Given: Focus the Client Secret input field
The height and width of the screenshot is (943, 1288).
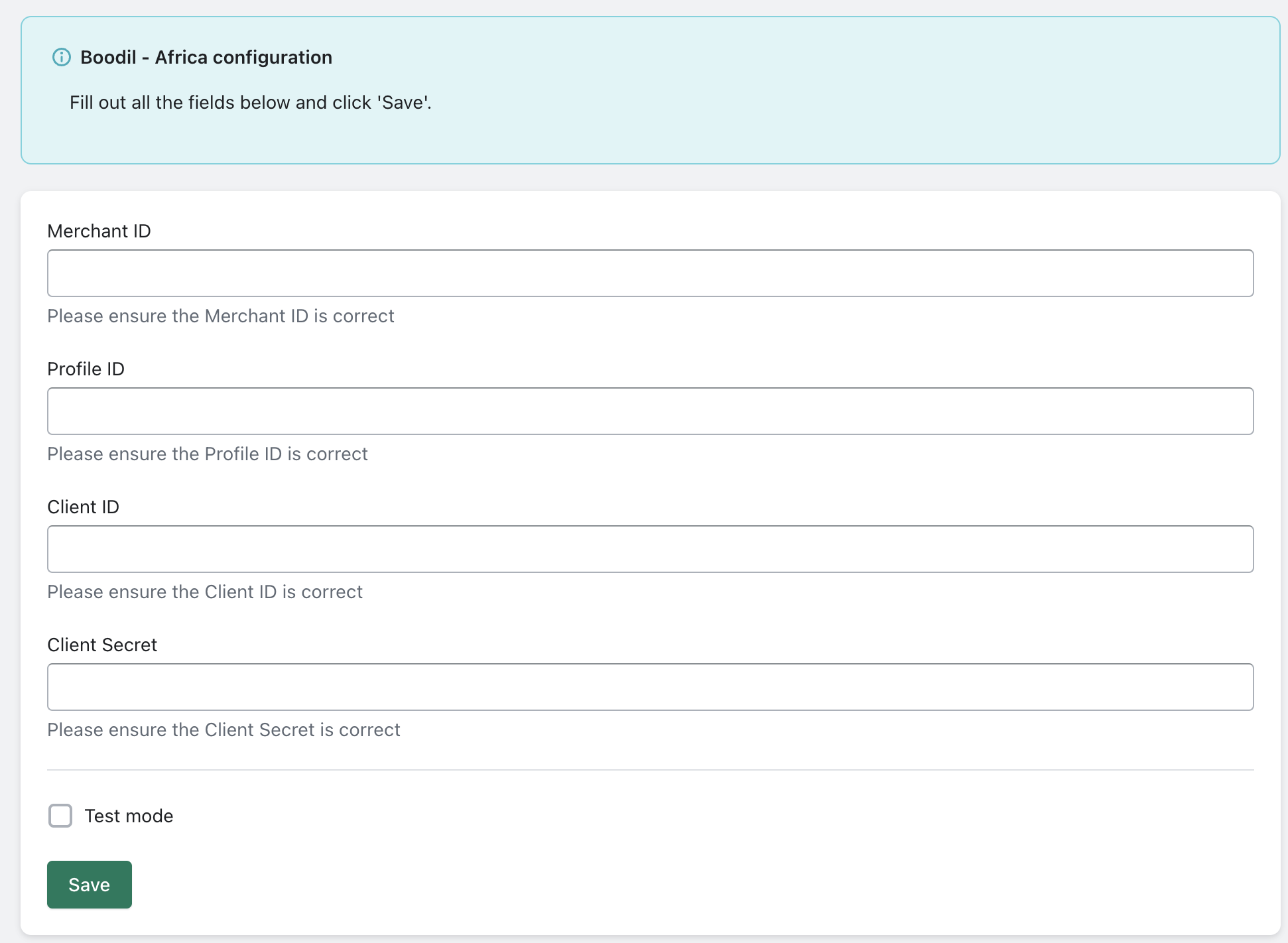Looking at the screenshot, I should pos(650,687).
